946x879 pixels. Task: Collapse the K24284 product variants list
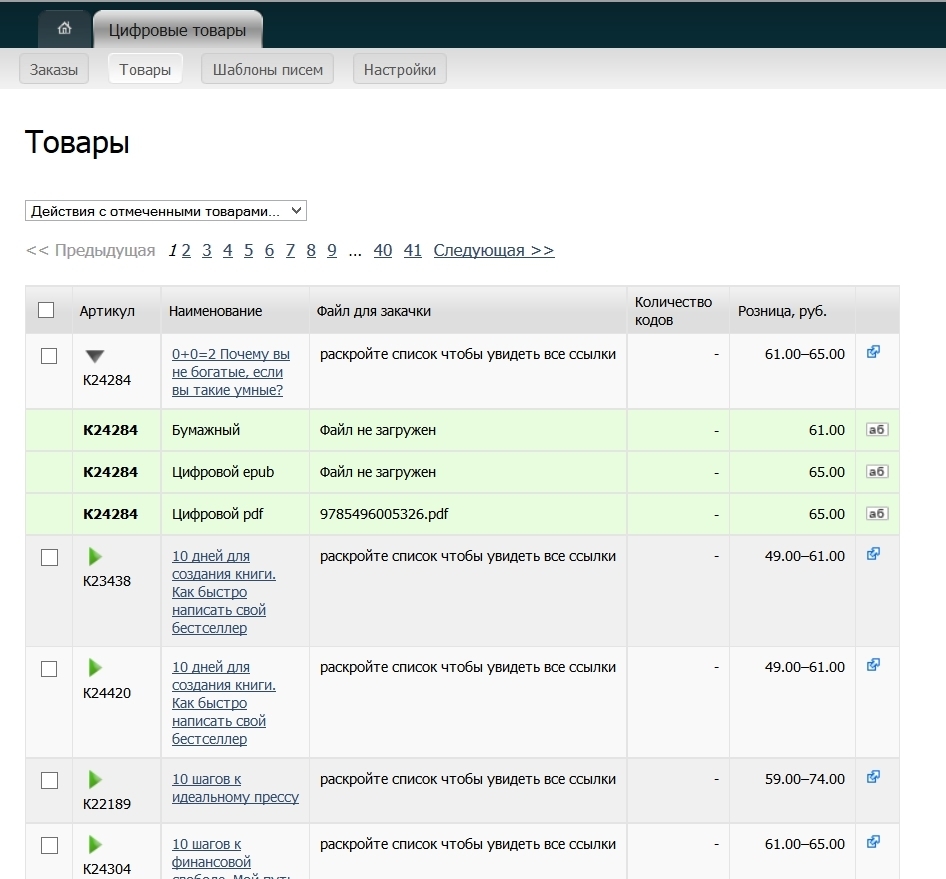click(95, 356)
